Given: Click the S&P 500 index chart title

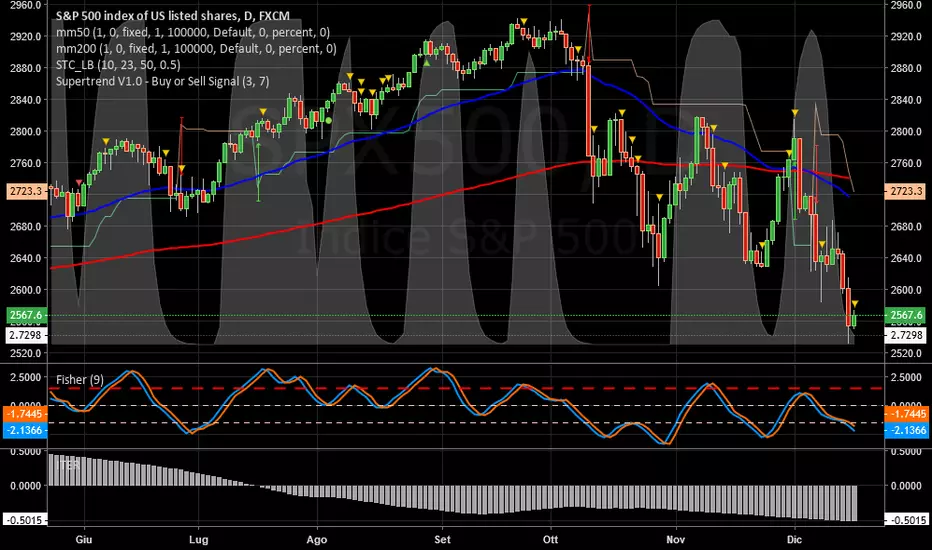Looking at the screenshot, I should tap(173, 16).
